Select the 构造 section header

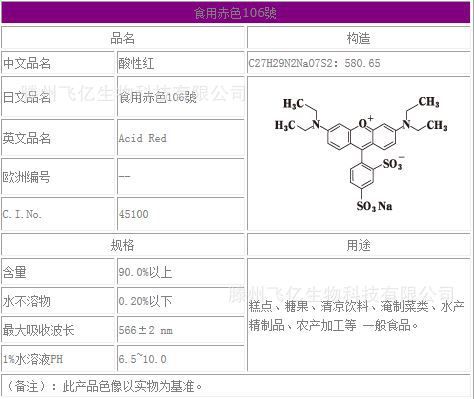click(359, 38)
